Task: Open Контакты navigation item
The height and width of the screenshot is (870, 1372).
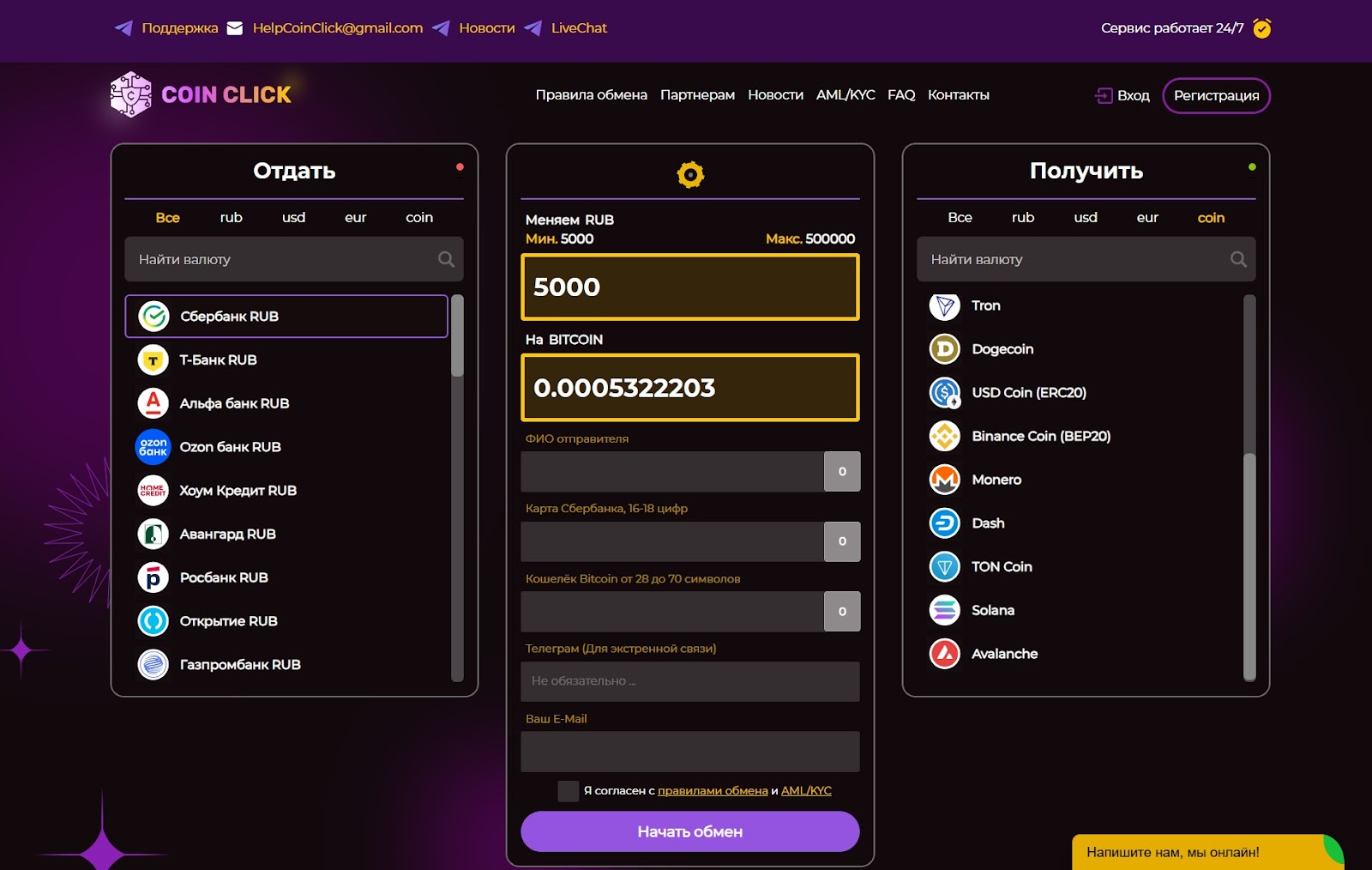Action: pos(959,95)
